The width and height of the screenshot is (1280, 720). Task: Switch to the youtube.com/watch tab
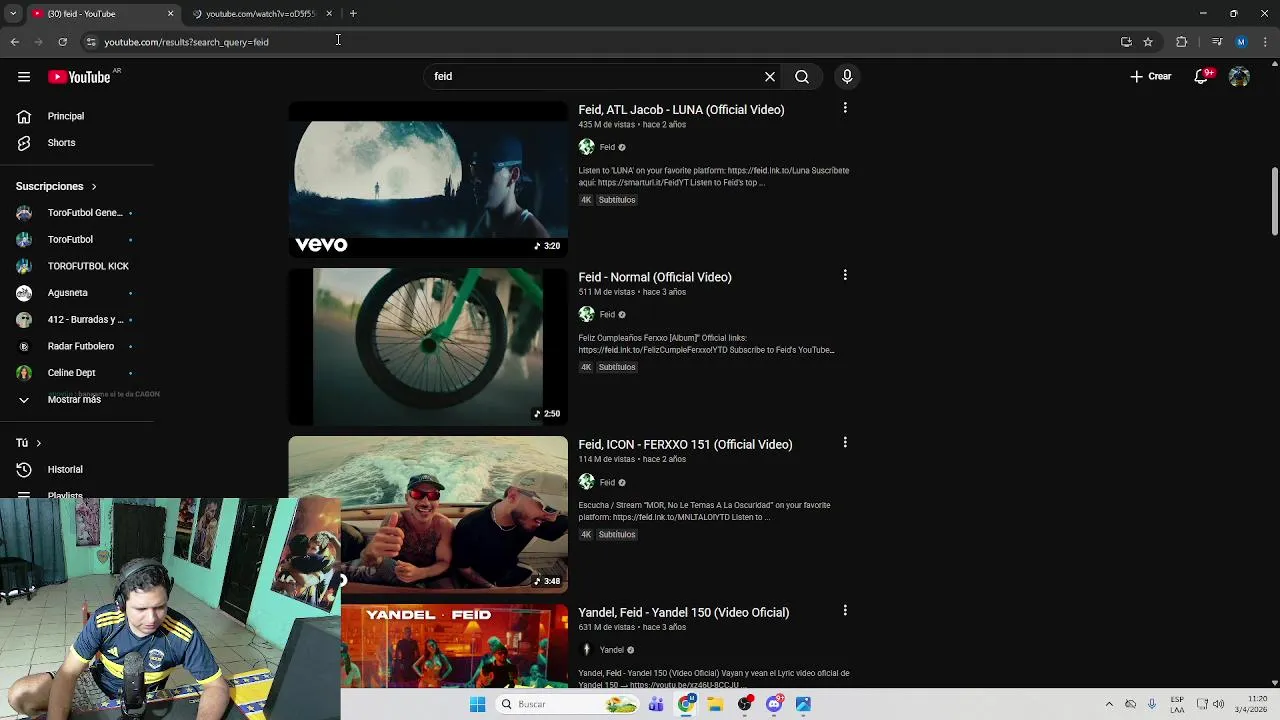260,14
